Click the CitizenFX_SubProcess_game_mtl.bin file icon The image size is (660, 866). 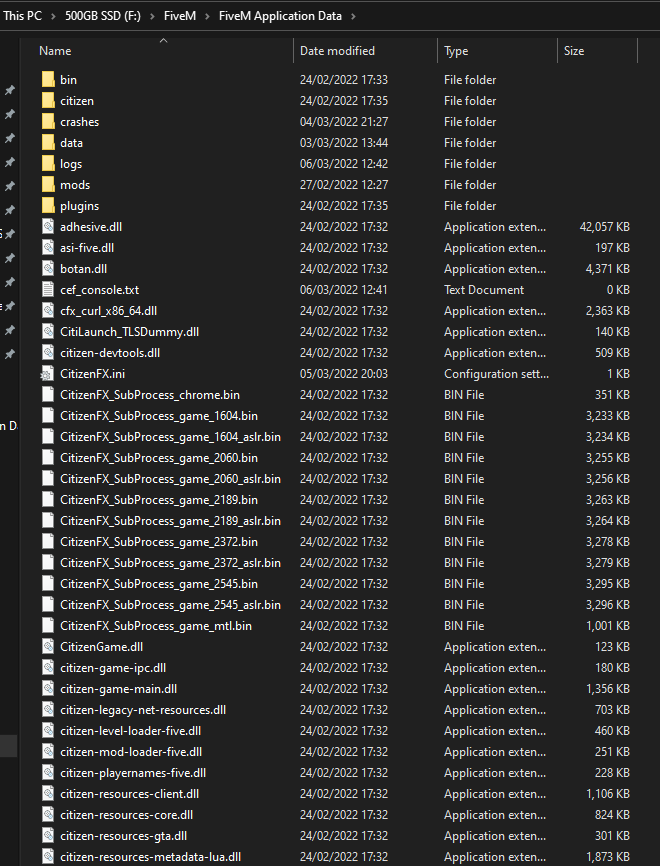(x=48, y=625)
